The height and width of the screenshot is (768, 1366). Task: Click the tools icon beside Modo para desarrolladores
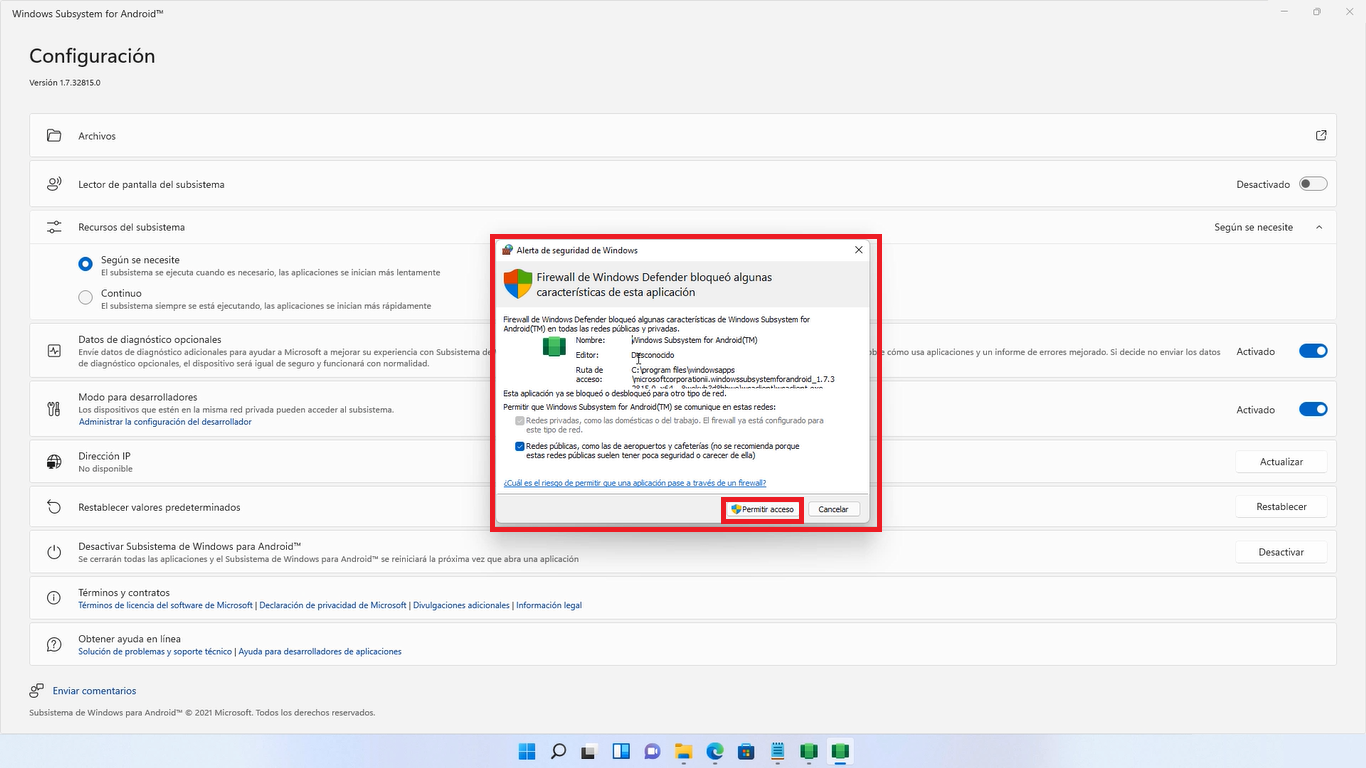pyautogui.click(x=54, y=409)
